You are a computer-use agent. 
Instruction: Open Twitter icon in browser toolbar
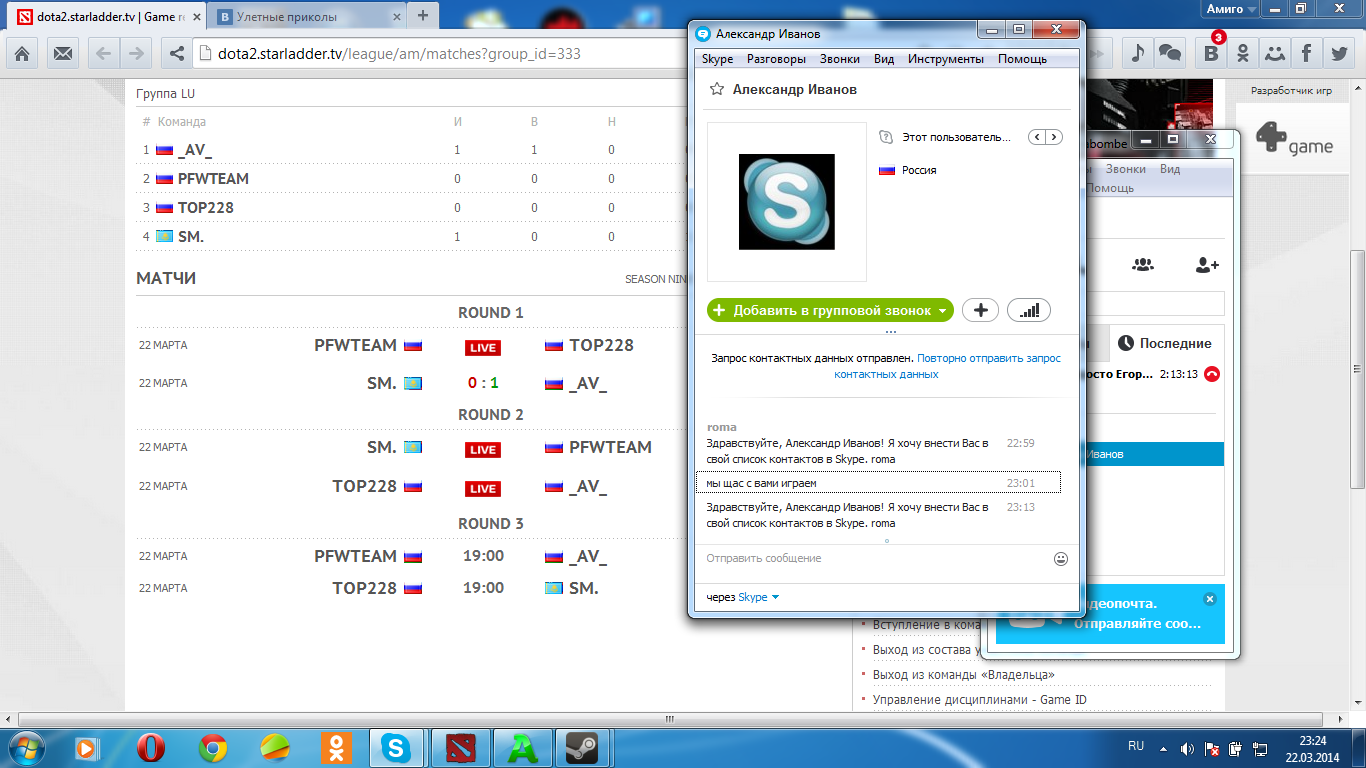(x=1337, y=53)
